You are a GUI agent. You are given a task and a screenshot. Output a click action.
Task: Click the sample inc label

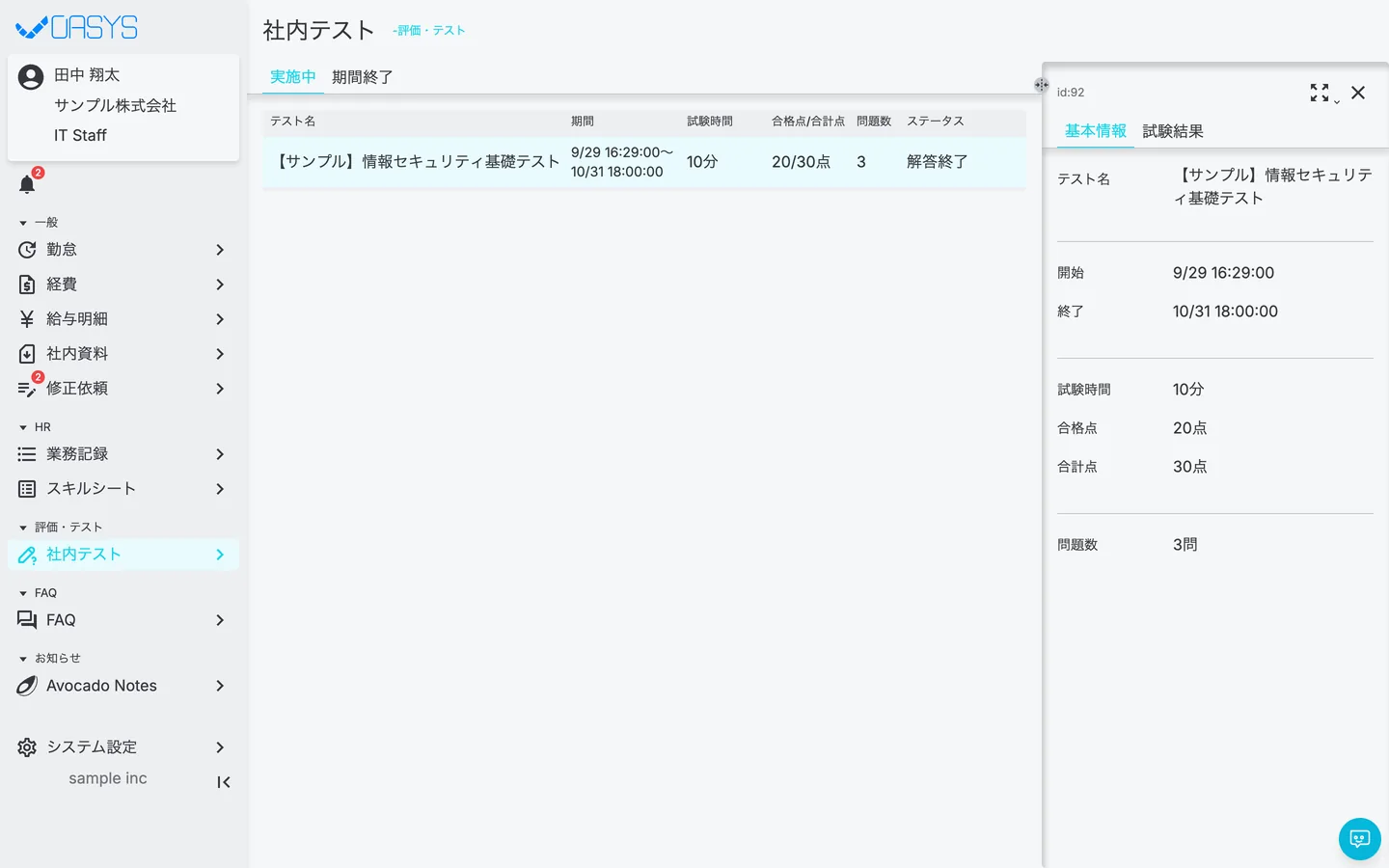click(x=108, y=778)
